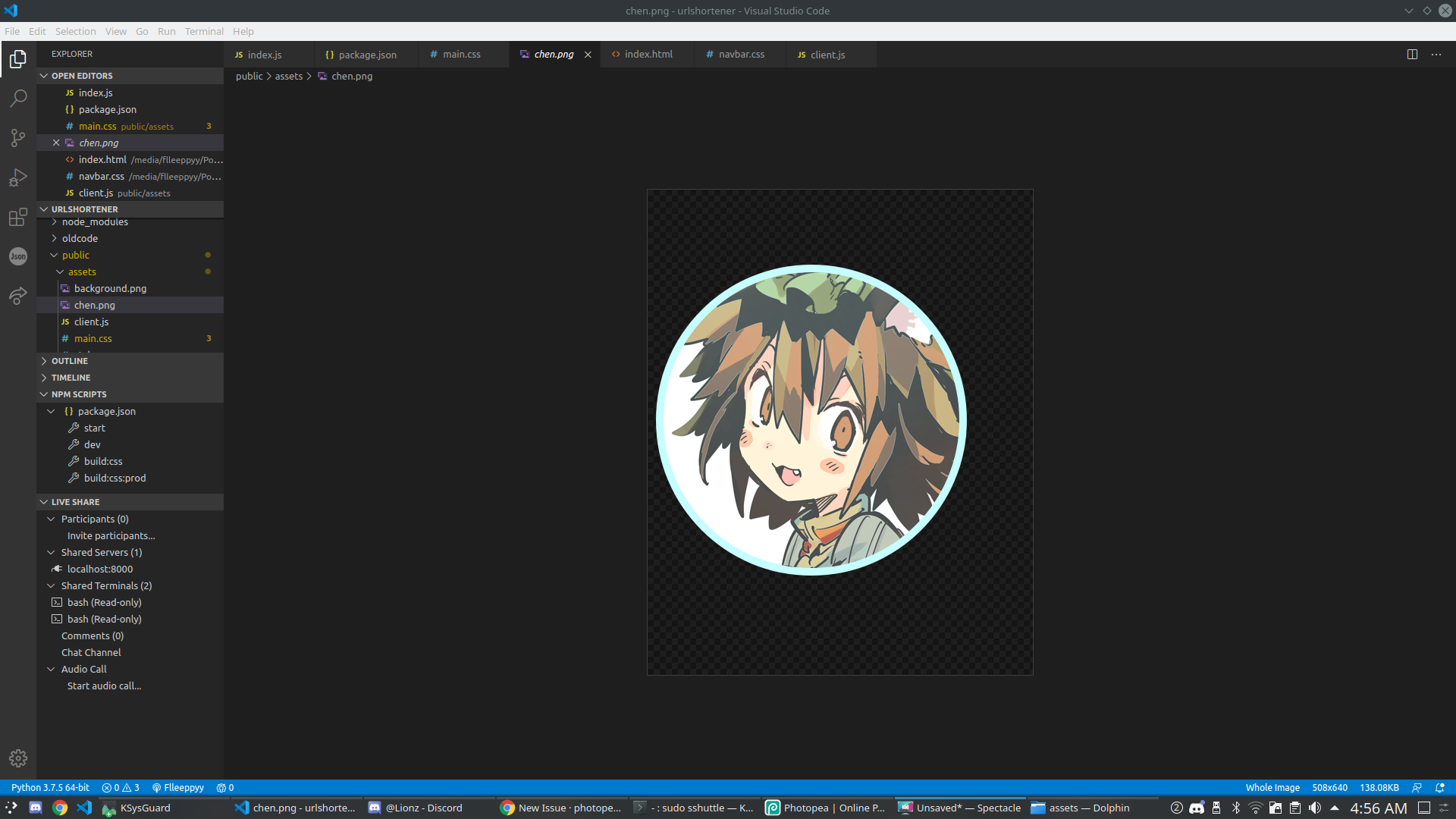Close the chen.png editor tab
1456x819 pixels.
click(588, 55)
